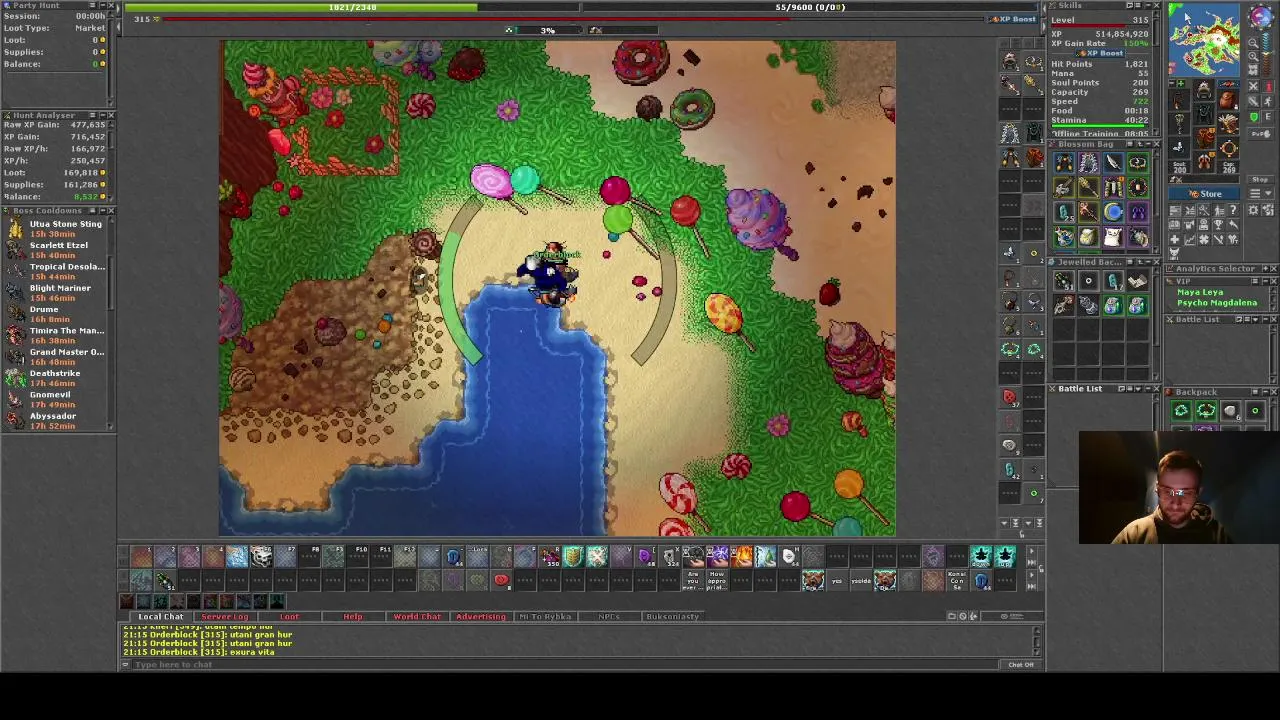The width and height of the screenshot is (1280, 720).
Task: Select Blight Mariner boss cooldown entry
Action: point(56,293)
